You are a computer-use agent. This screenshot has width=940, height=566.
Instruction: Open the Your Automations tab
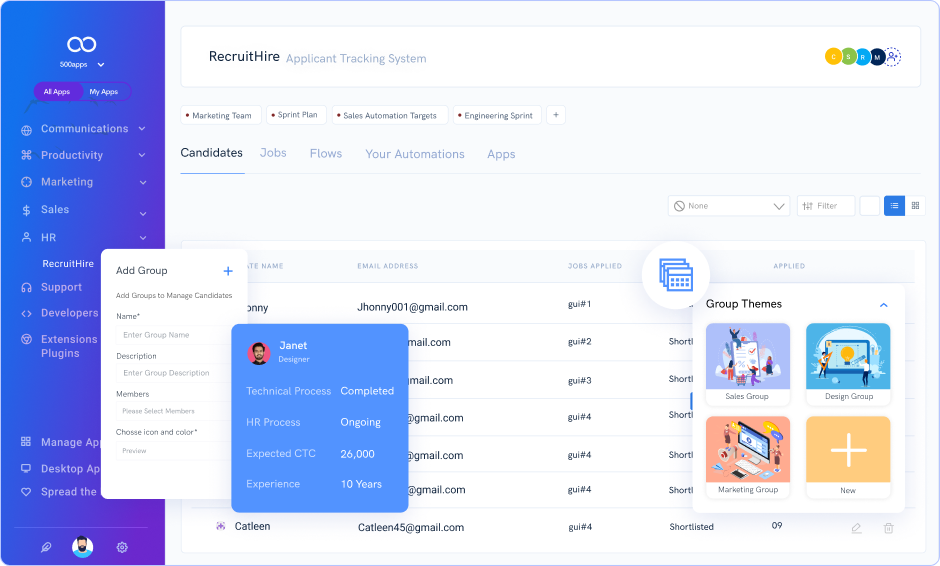coord(414,154)
